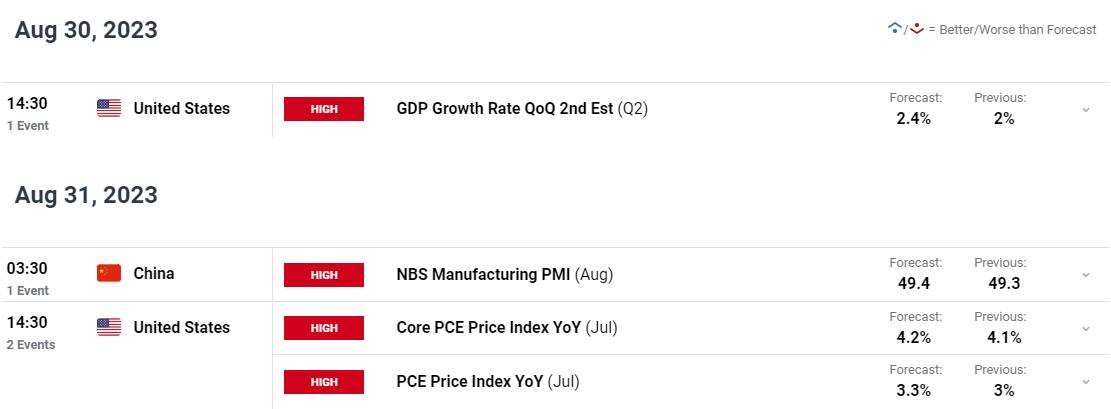Click the United States flag beside Core PCE
The width and height of the screenshot is (1111, 409).
point(108,327)
